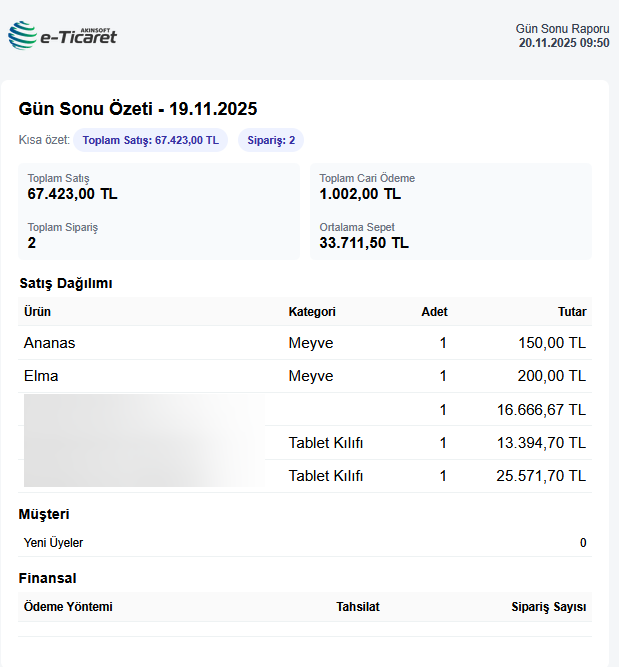Click the 25.571,70 TL amount cell

point(541,476)
